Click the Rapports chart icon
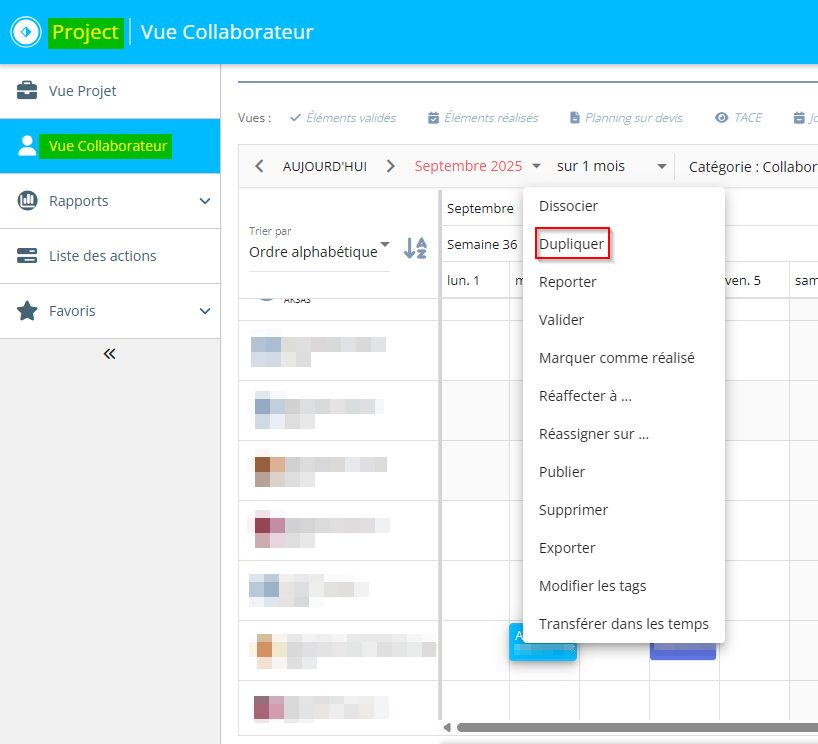Image resolution: width=818 pixels, height=744 pixels. (28, 201)
